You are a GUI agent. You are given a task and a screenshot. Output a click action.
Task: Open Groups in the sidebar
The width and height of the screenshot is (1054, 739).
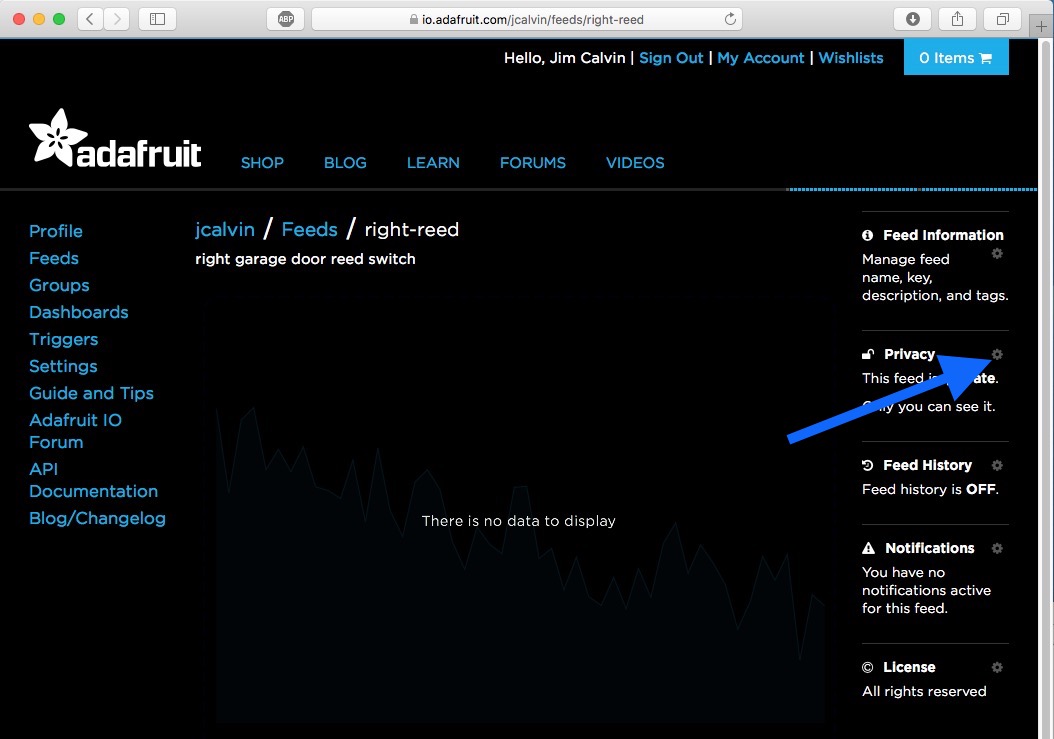point(59,285)
